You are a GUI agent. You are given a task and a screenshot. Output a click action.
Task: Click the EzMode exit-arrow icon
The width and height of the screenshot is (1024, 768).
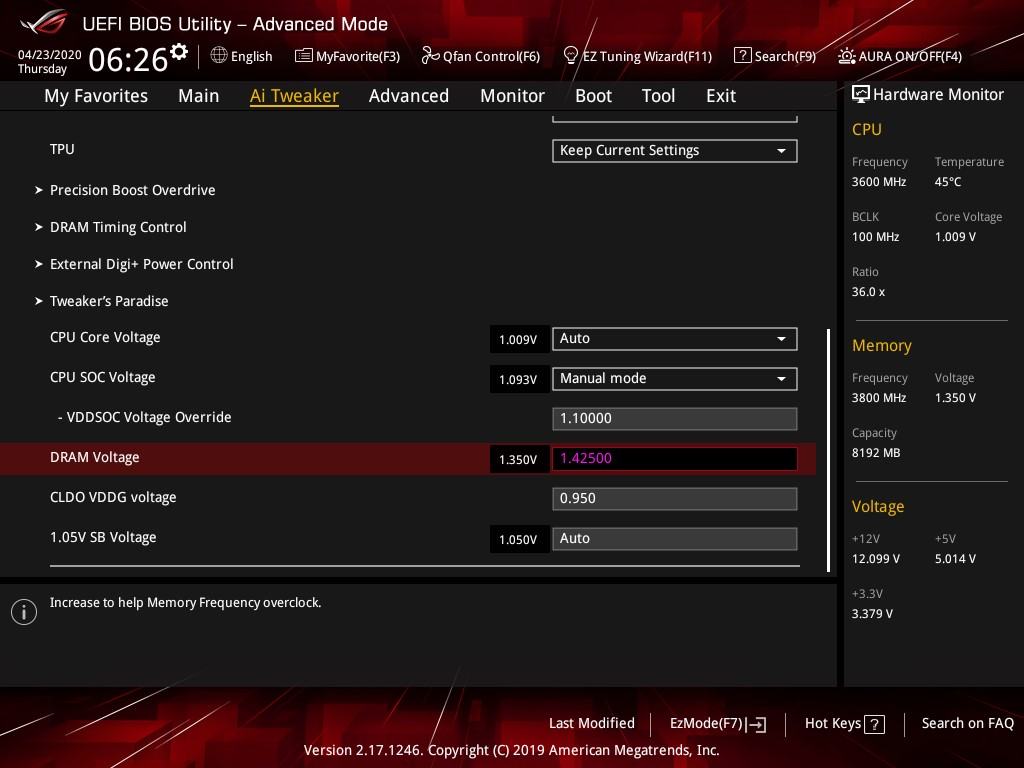(x=756, y=724)
